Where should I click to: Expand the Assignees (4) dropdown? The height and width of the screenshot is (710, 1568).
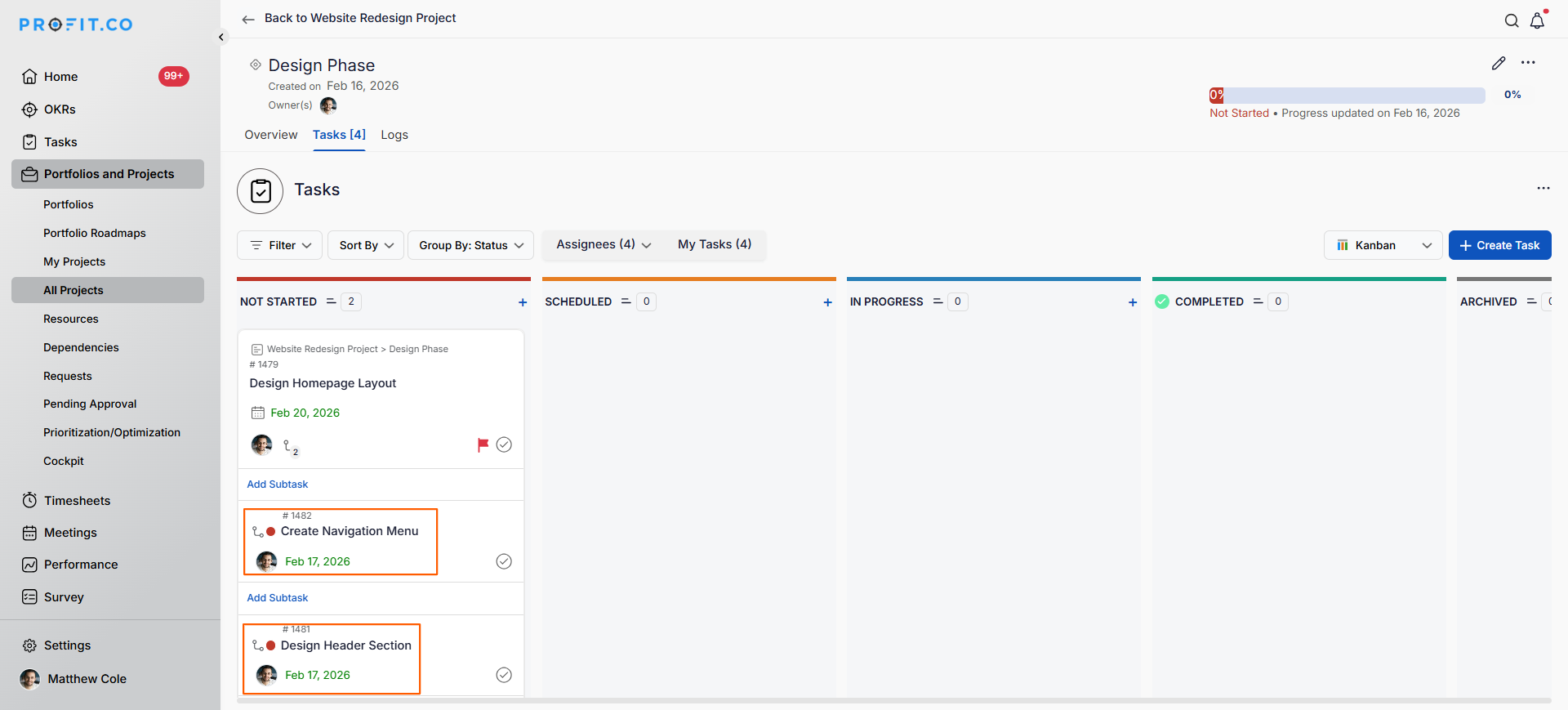tap(604, 244)
